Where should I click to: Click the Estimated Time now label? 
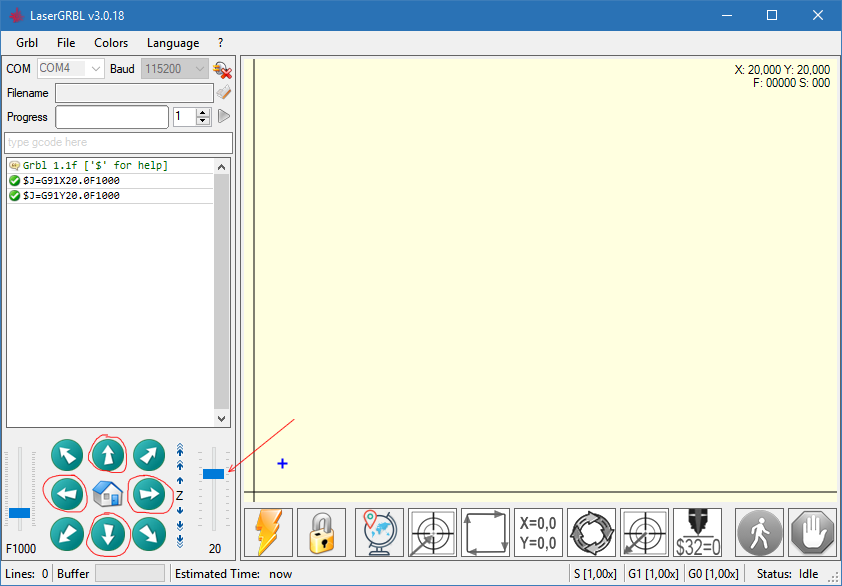click(233, 574)
